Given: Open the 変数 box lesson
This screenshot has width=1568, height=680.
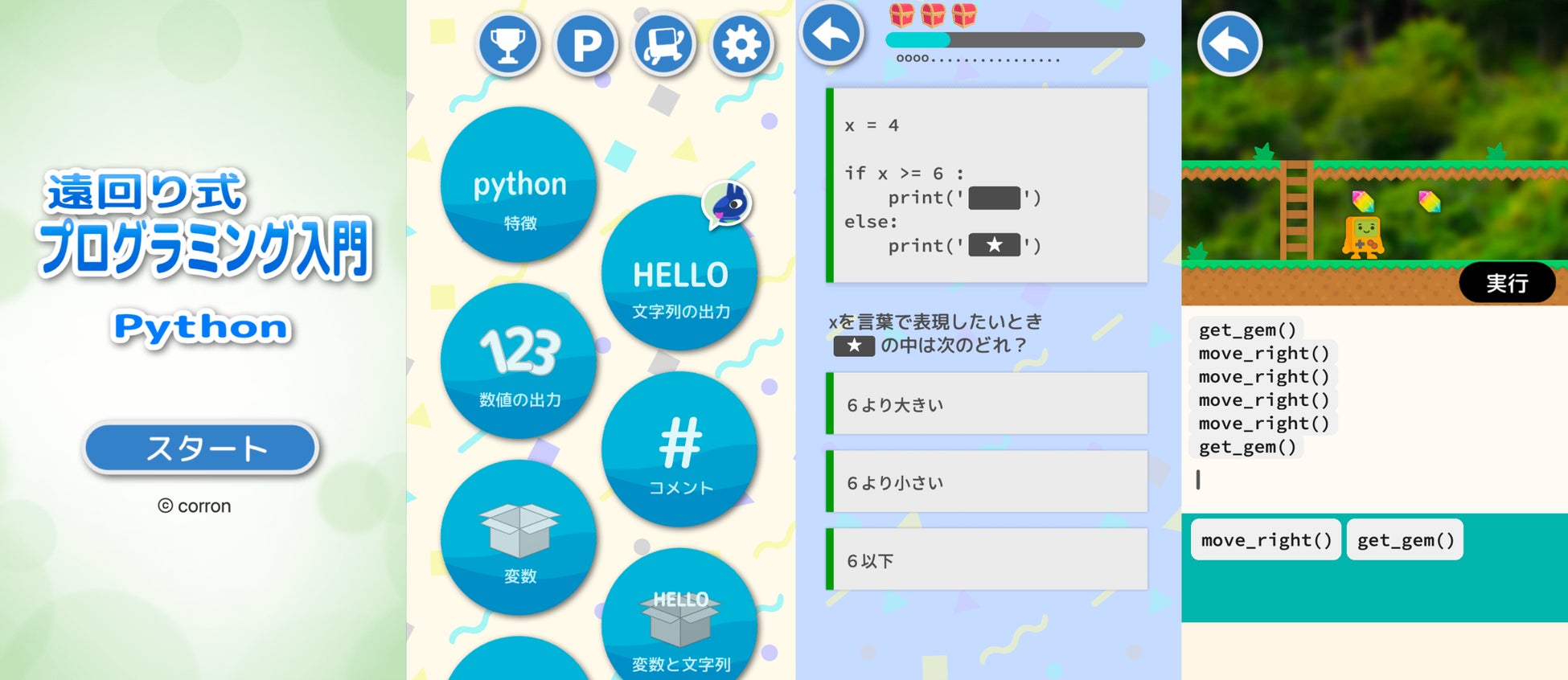Looking at the screenshot, I should [x=519, y=538].
